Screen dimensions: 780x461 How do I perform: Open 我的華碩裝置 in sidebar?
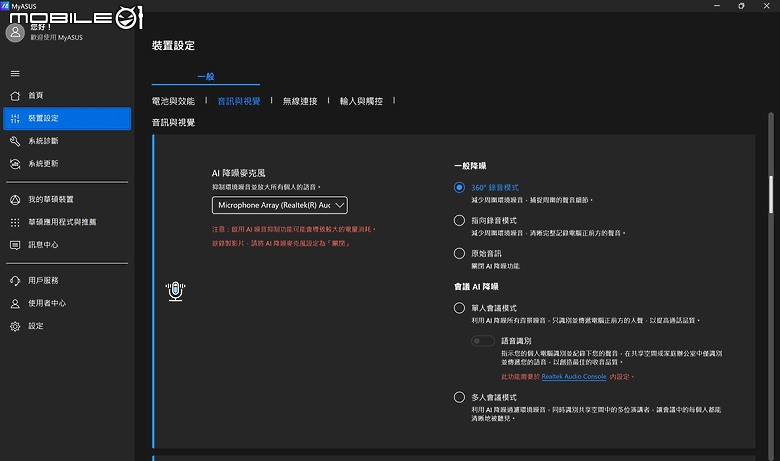(67, 200)
